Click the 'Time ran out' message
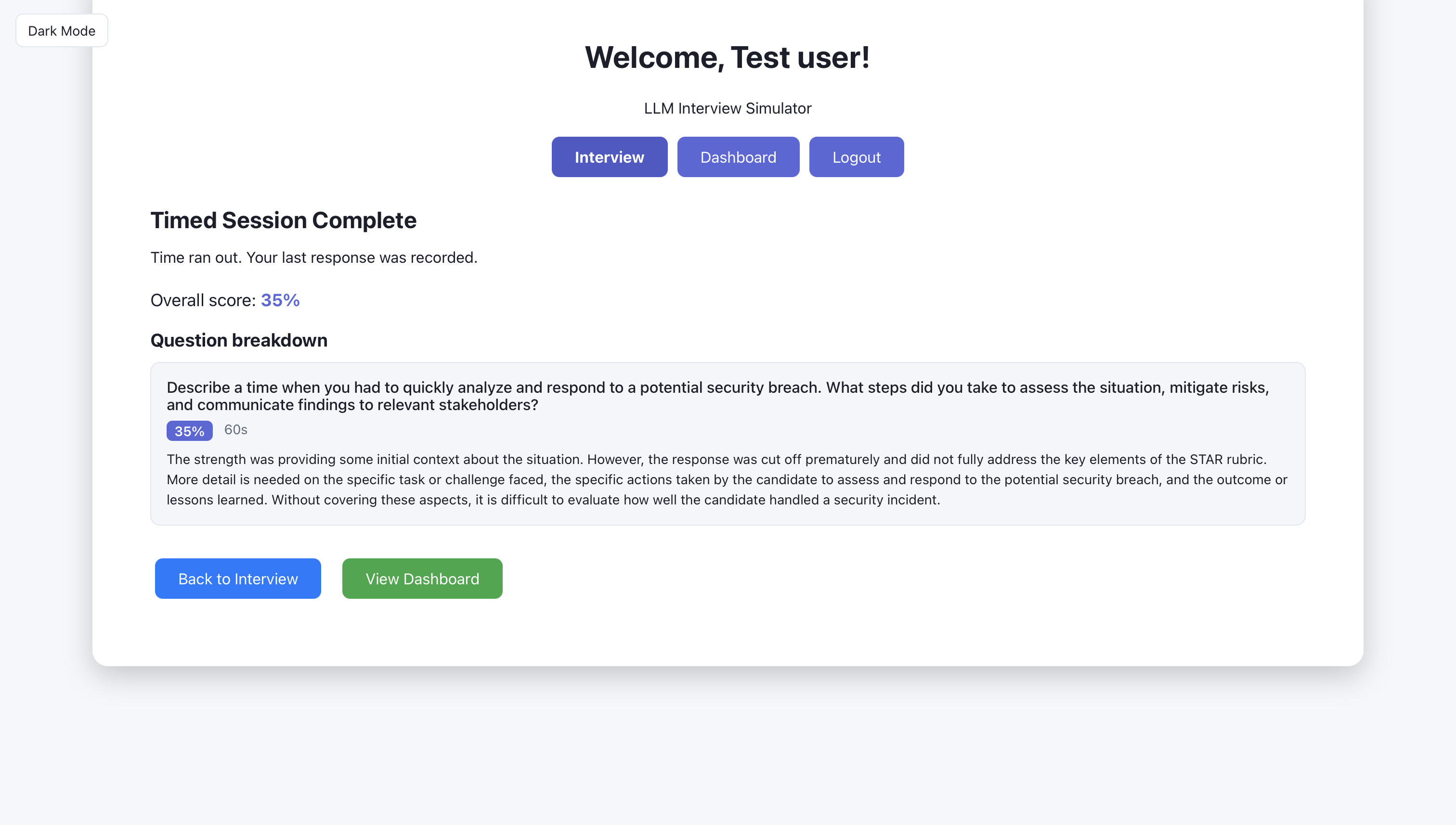The width and height of the screenshot is (1456, 825). click(x=313, y=257)
